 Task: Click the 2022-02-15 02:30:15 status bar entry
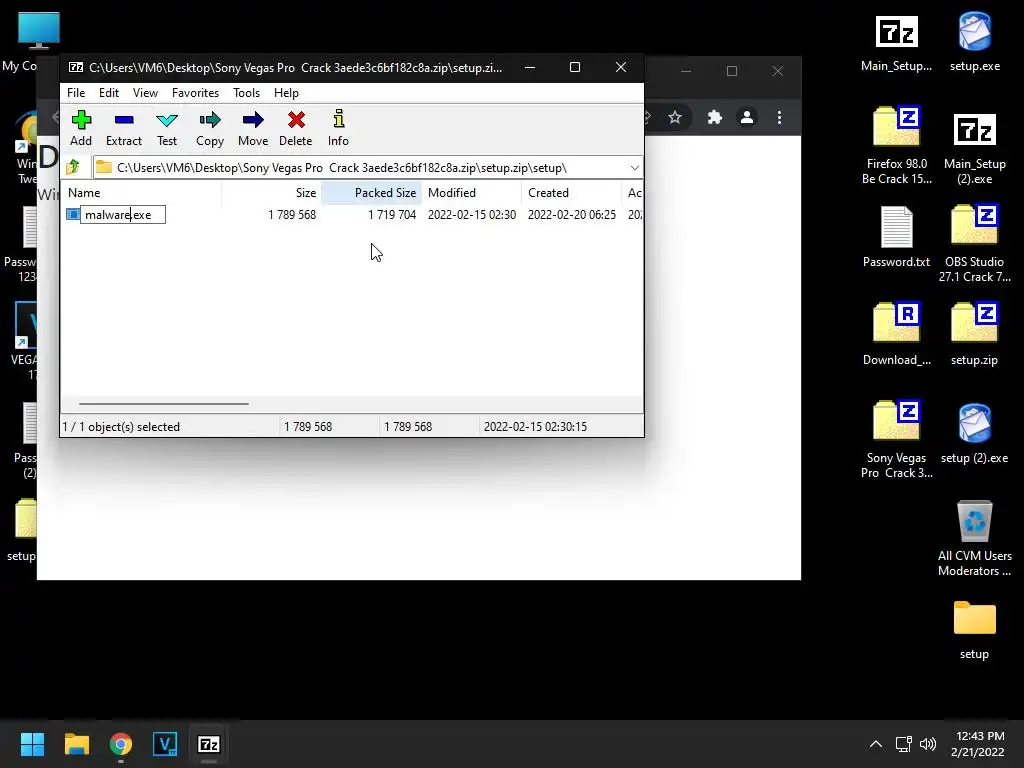[x=535, y=426]
